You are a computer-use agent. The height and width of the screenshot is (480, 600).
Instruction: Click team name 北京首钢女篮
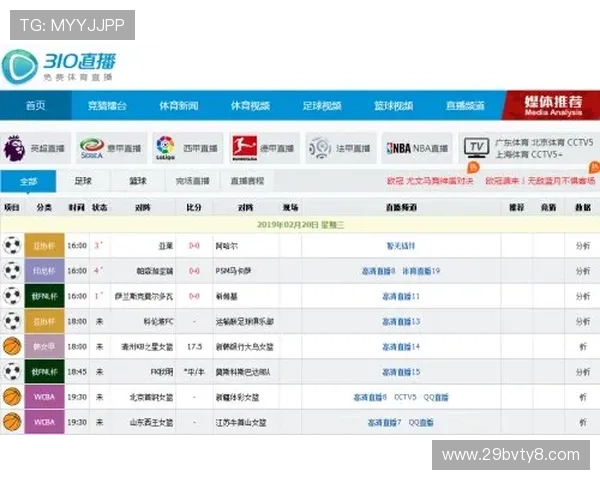coord(151,397)
